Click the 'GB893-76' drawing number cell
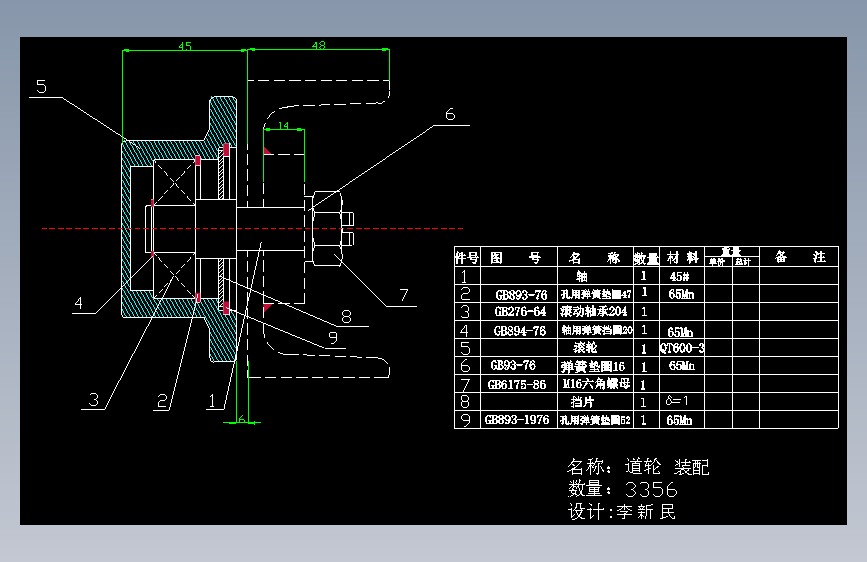This screenshot has width=867, height=562. pos(521,295)
